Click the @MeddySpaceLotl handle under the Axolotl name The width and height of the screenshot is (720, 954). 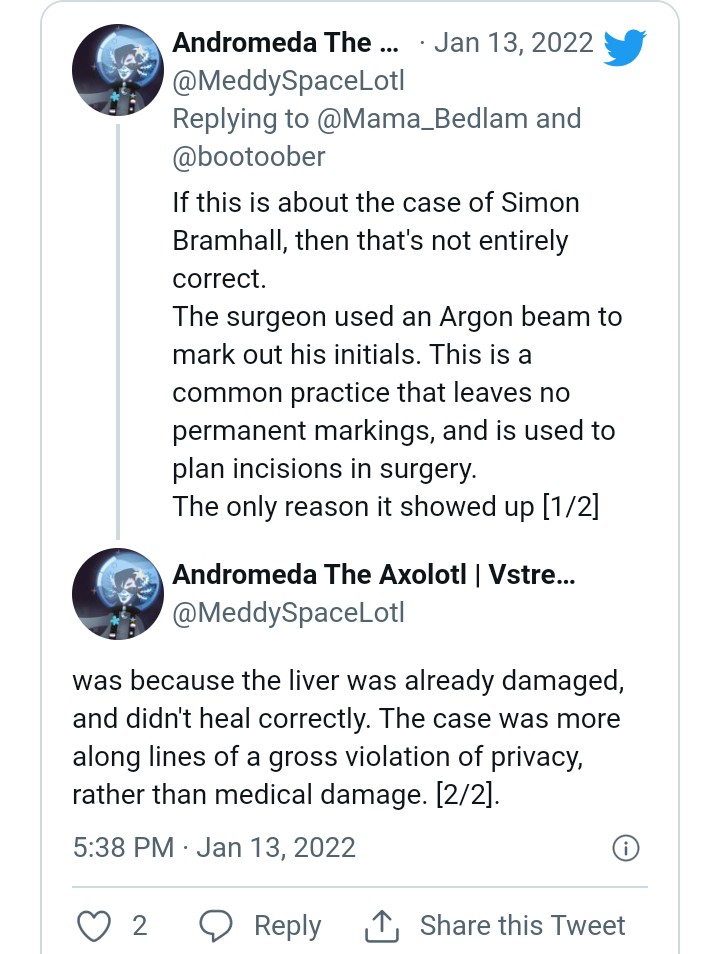click(x=288, y=612)
